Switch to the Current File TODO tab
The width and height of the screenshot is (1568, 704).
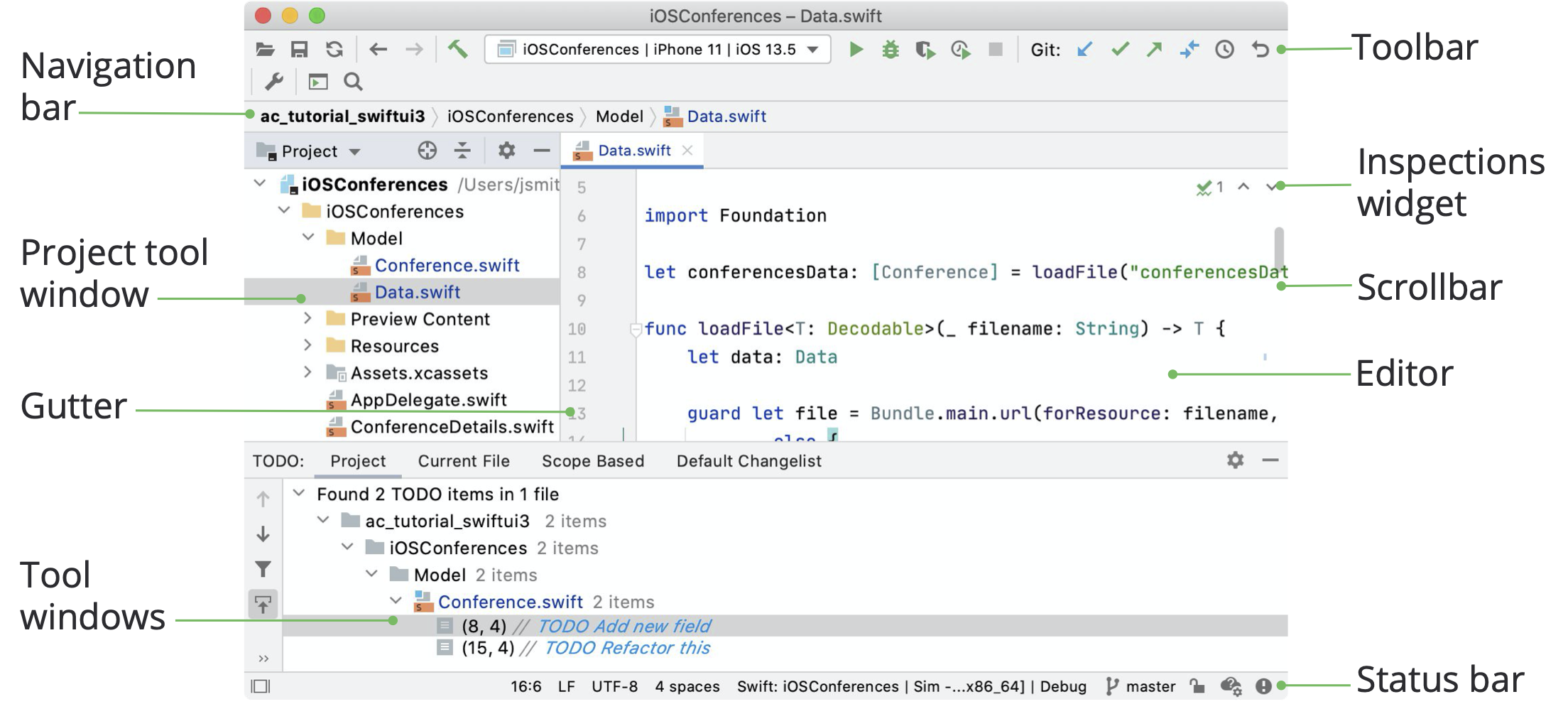pos(464,461)
